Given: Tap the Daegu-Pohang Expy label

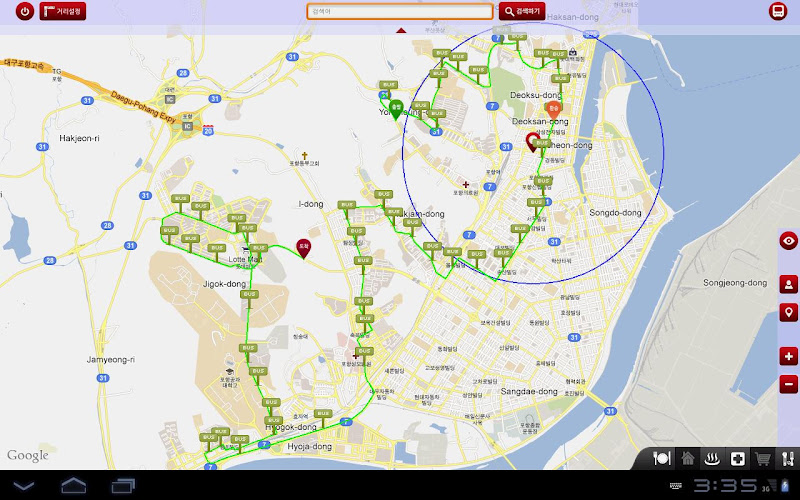Looking at the screenshot, I should (143, 106).
